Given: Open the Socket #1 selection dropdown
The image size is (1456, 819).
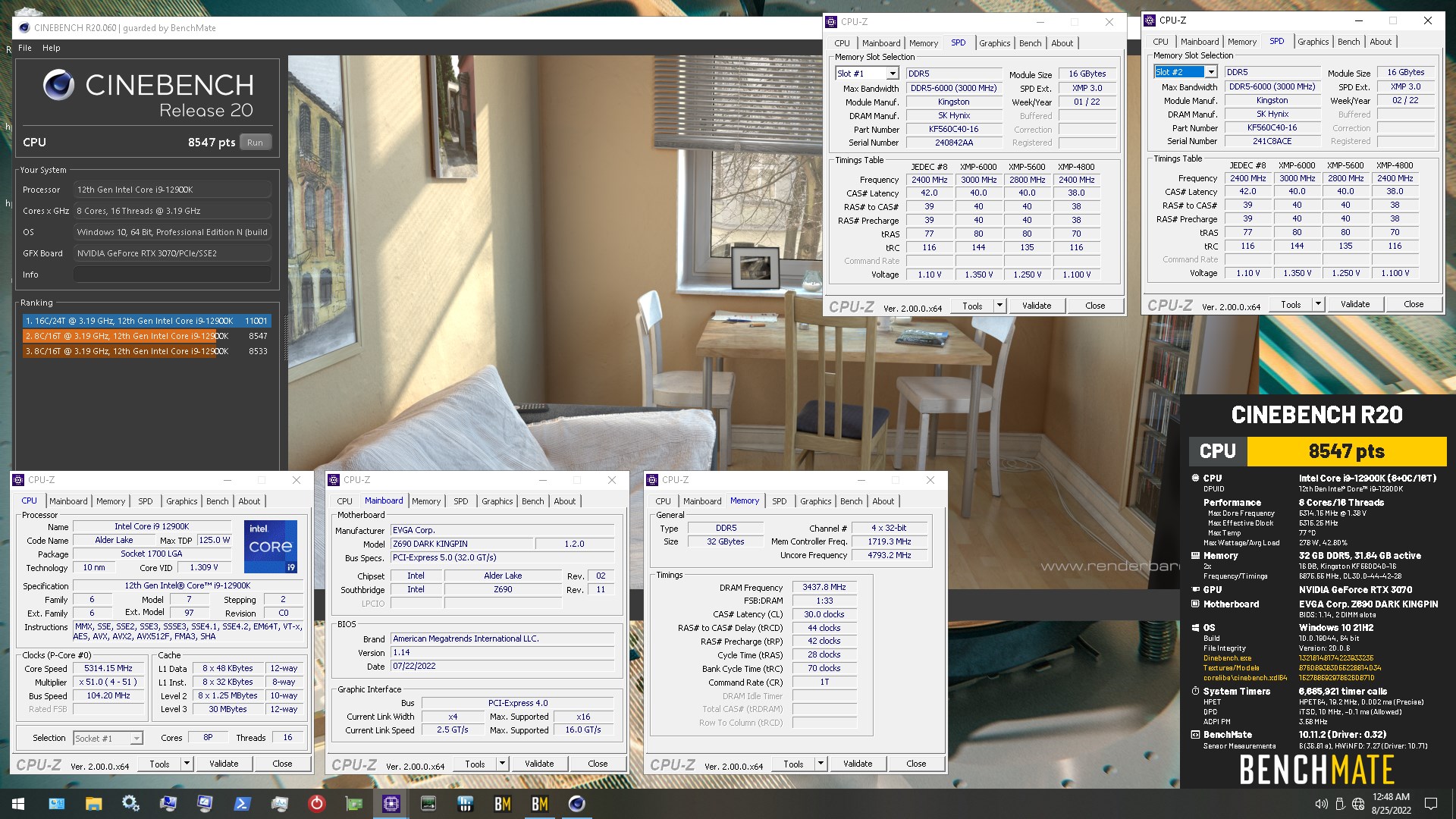Looking at the screenshot, I should point(136,738).
